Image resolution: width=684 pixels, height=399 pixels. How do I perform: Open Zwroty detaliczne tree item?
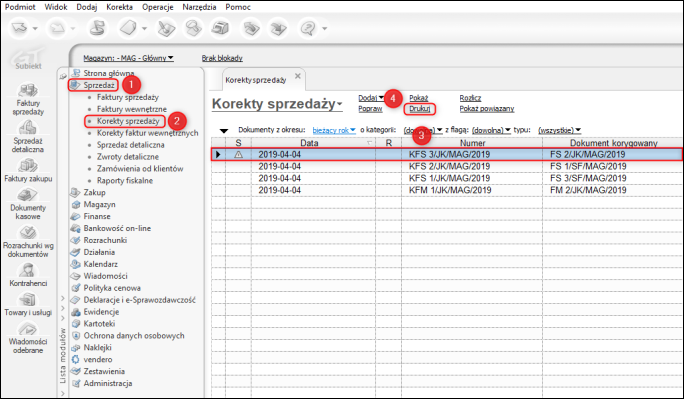click(x=128, y=157)
